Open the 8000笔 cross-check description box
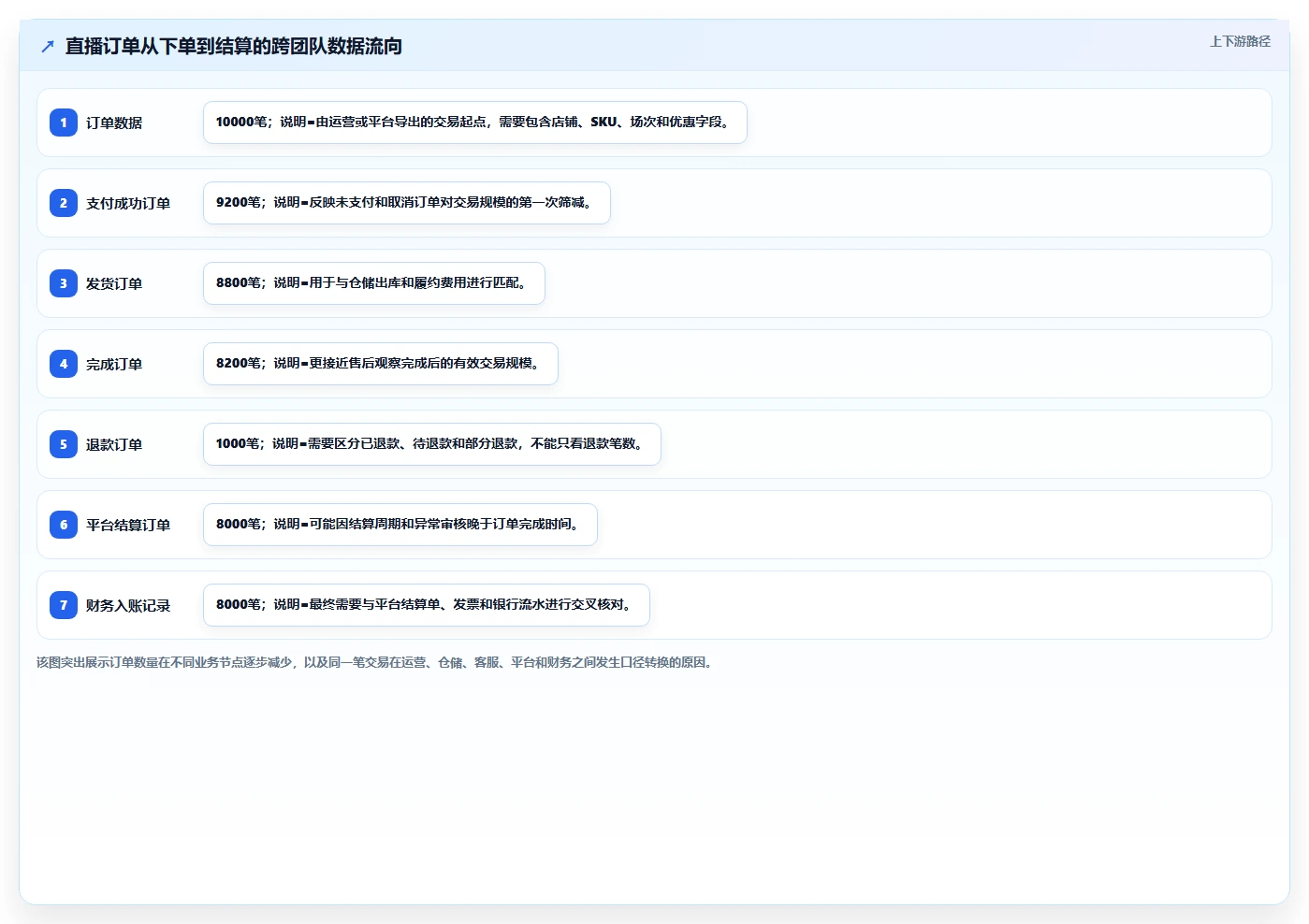This screenshot has width=1309, height=924. tap(427, 605)
